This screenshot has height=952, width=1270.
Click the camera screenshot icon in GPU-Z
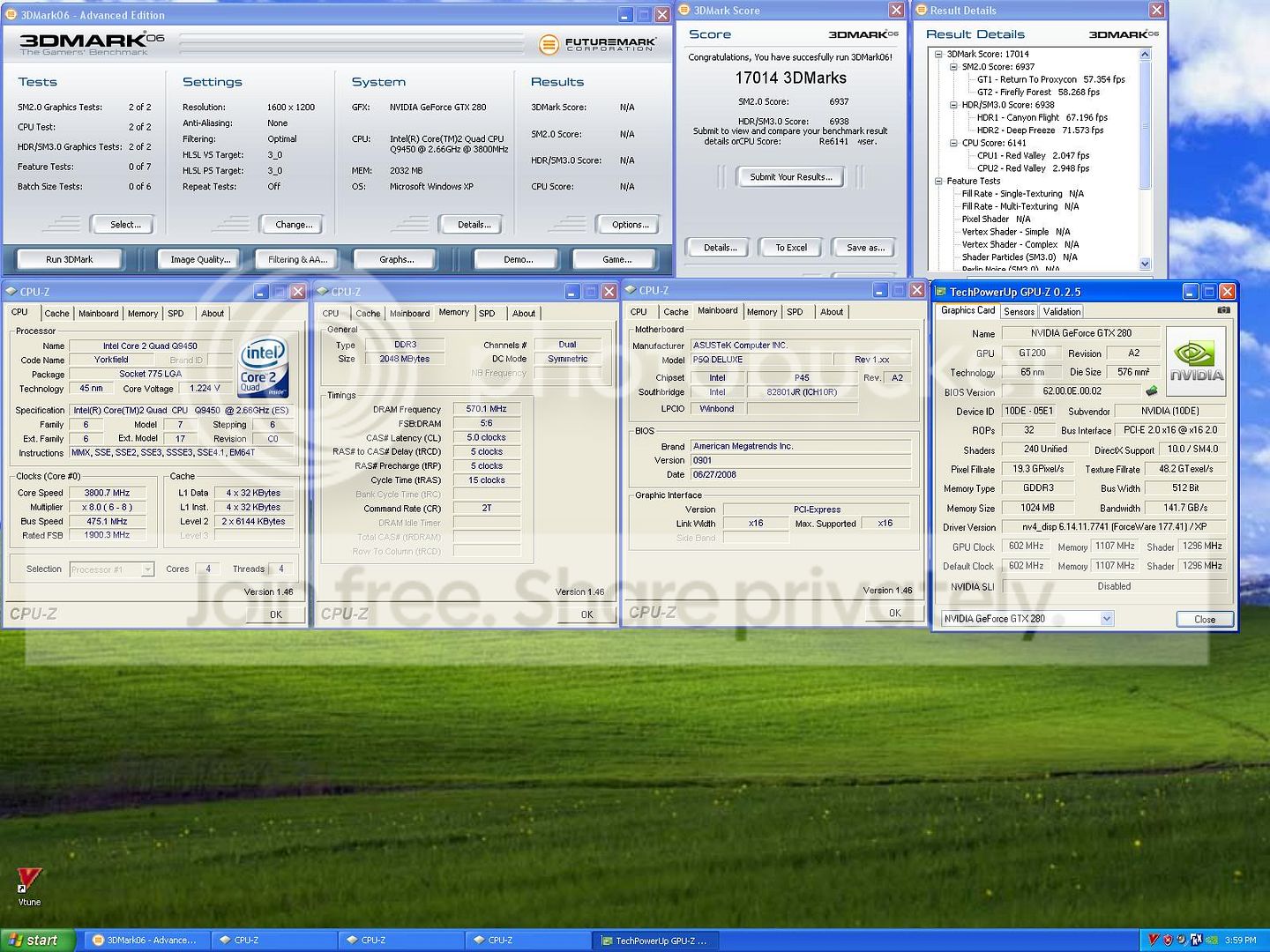(x=1224, y=310)
